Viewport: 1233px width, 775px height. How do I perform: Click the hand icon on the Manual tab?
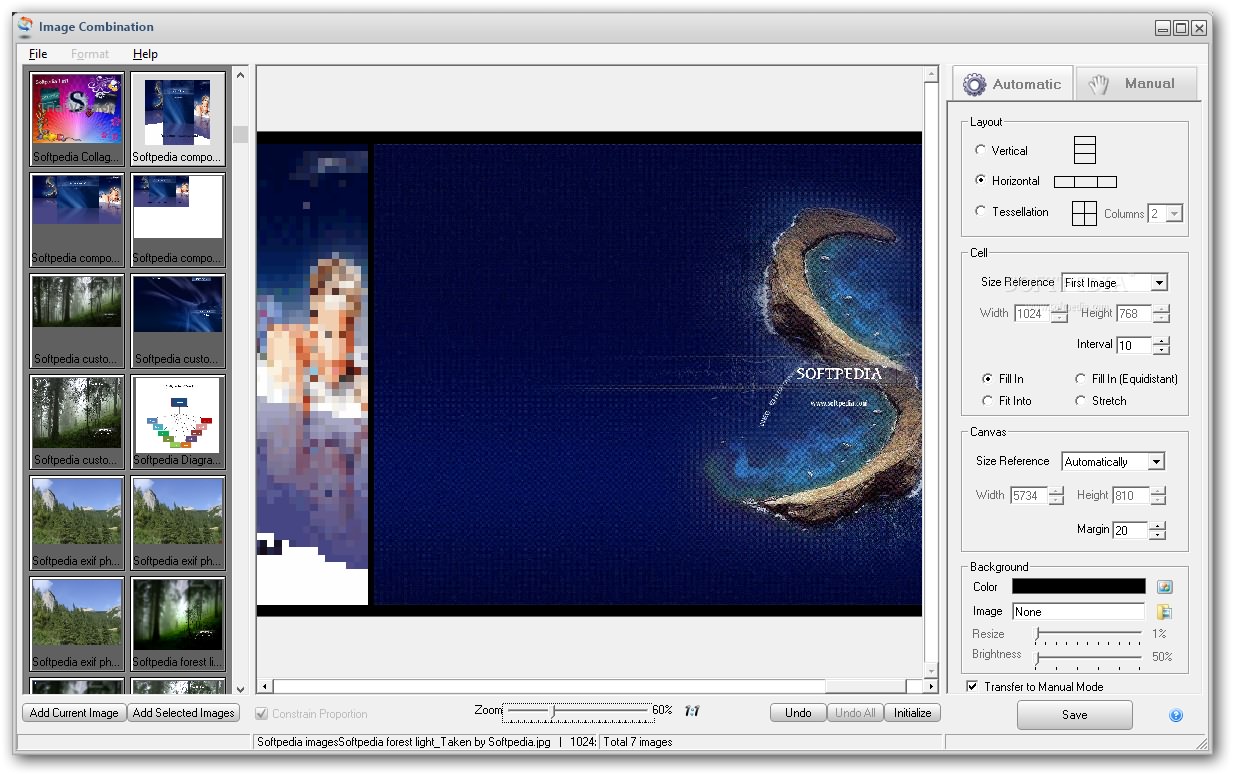1099,84
